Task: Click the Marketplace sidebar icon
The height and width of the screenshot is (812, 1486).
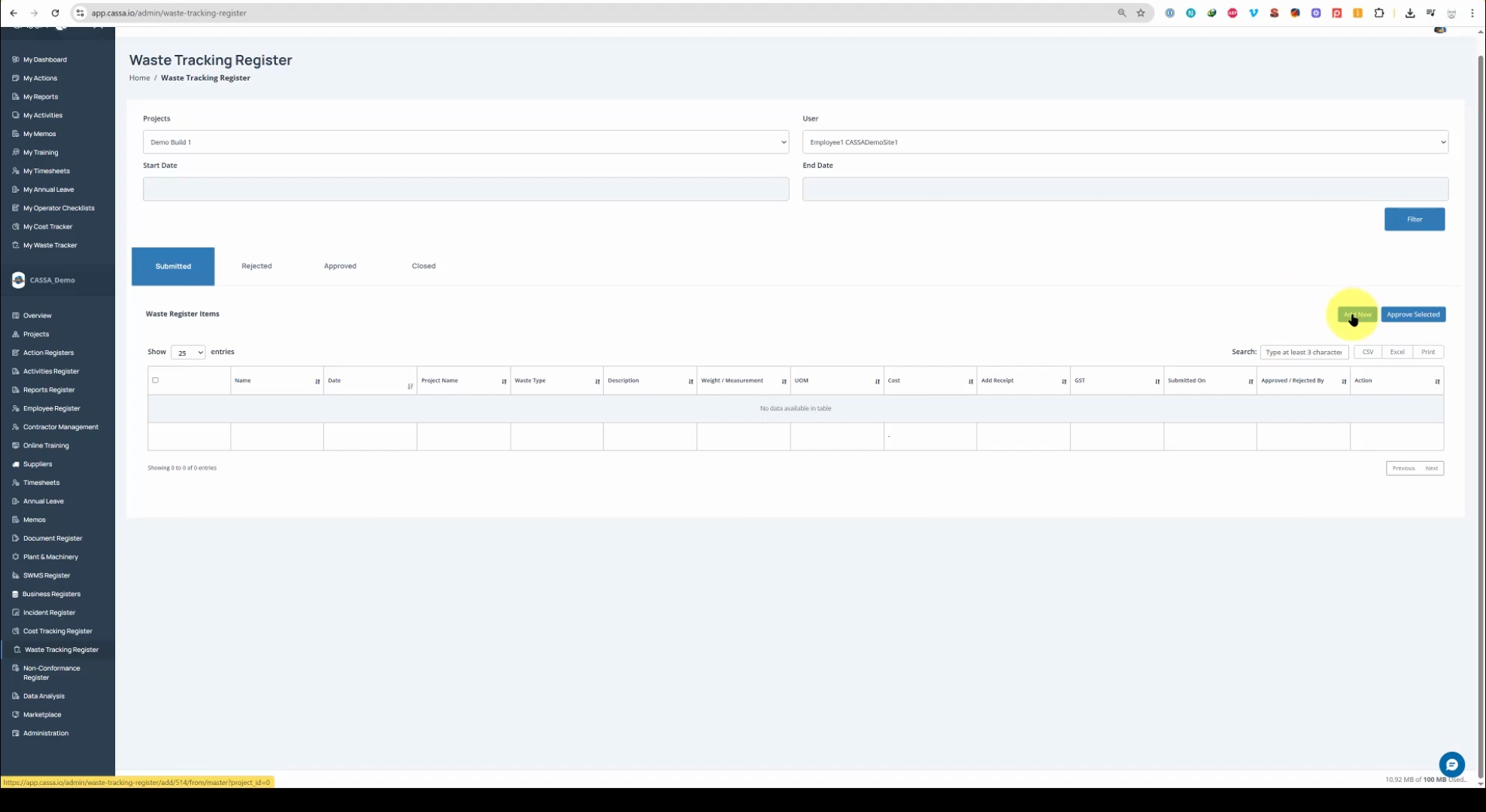Action: click(x=16, y=714)
